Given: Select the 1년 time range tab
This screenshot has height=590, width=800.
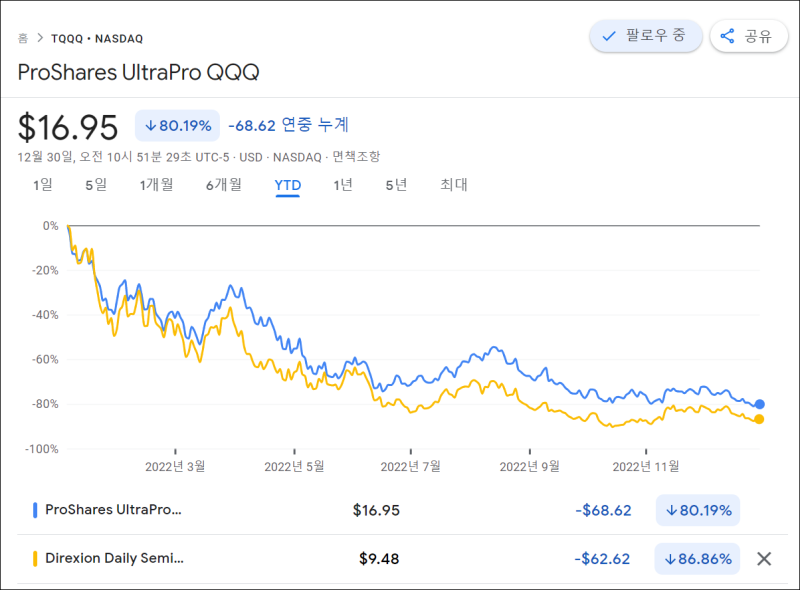Looking at the screenshot, I should point(343,185).
